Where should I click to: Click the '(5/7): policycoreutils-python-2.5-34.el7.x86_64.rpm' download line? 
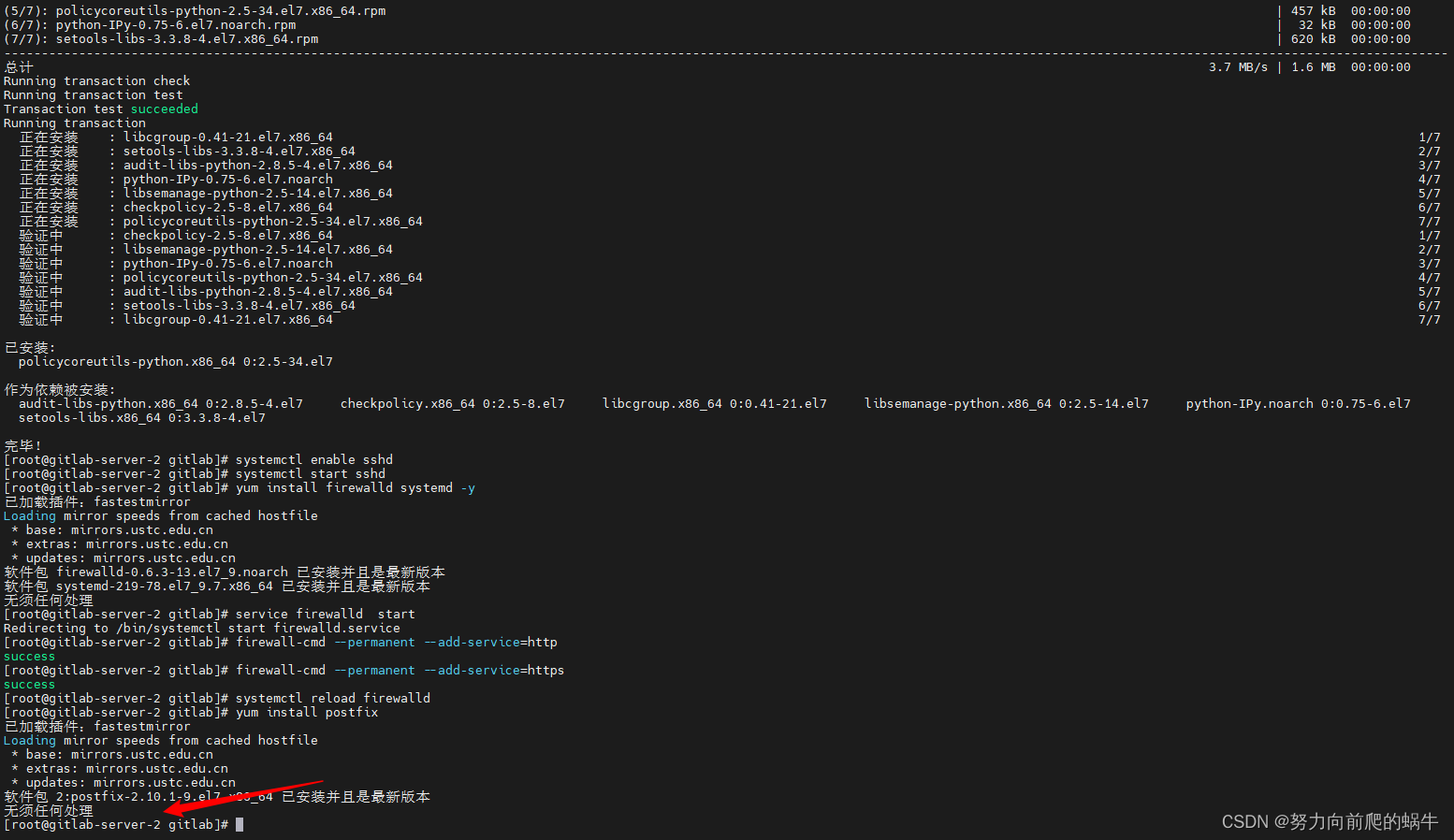click(x=195, y=11)
